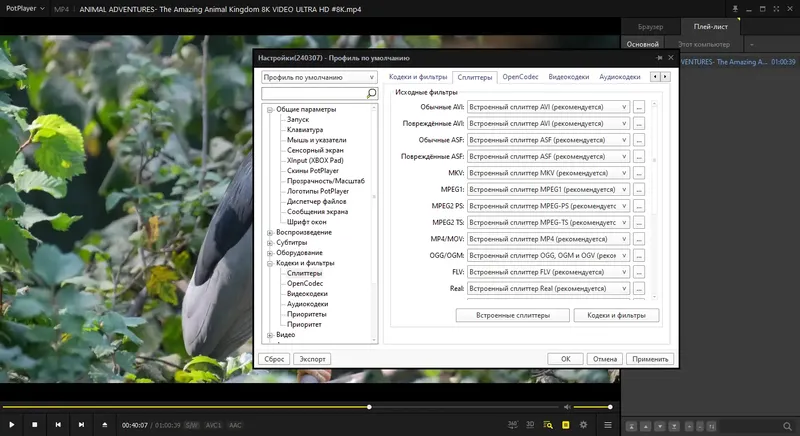
Task: Toggle the yellow playlist panel icon
Action: point(566,424)
